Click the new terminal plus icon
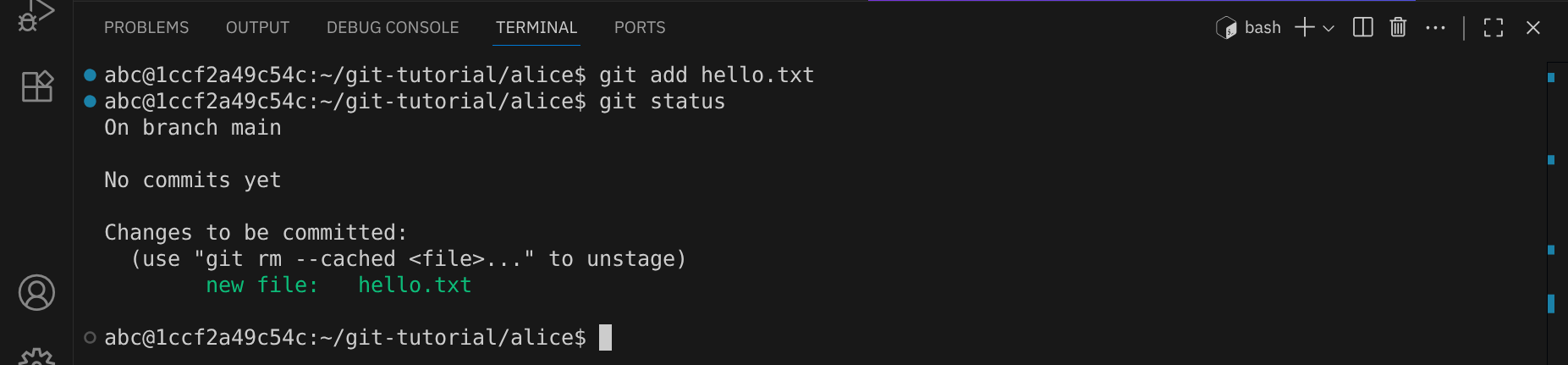The height and width of the screenshot is (365, 1568). (x=1305, y=28)
